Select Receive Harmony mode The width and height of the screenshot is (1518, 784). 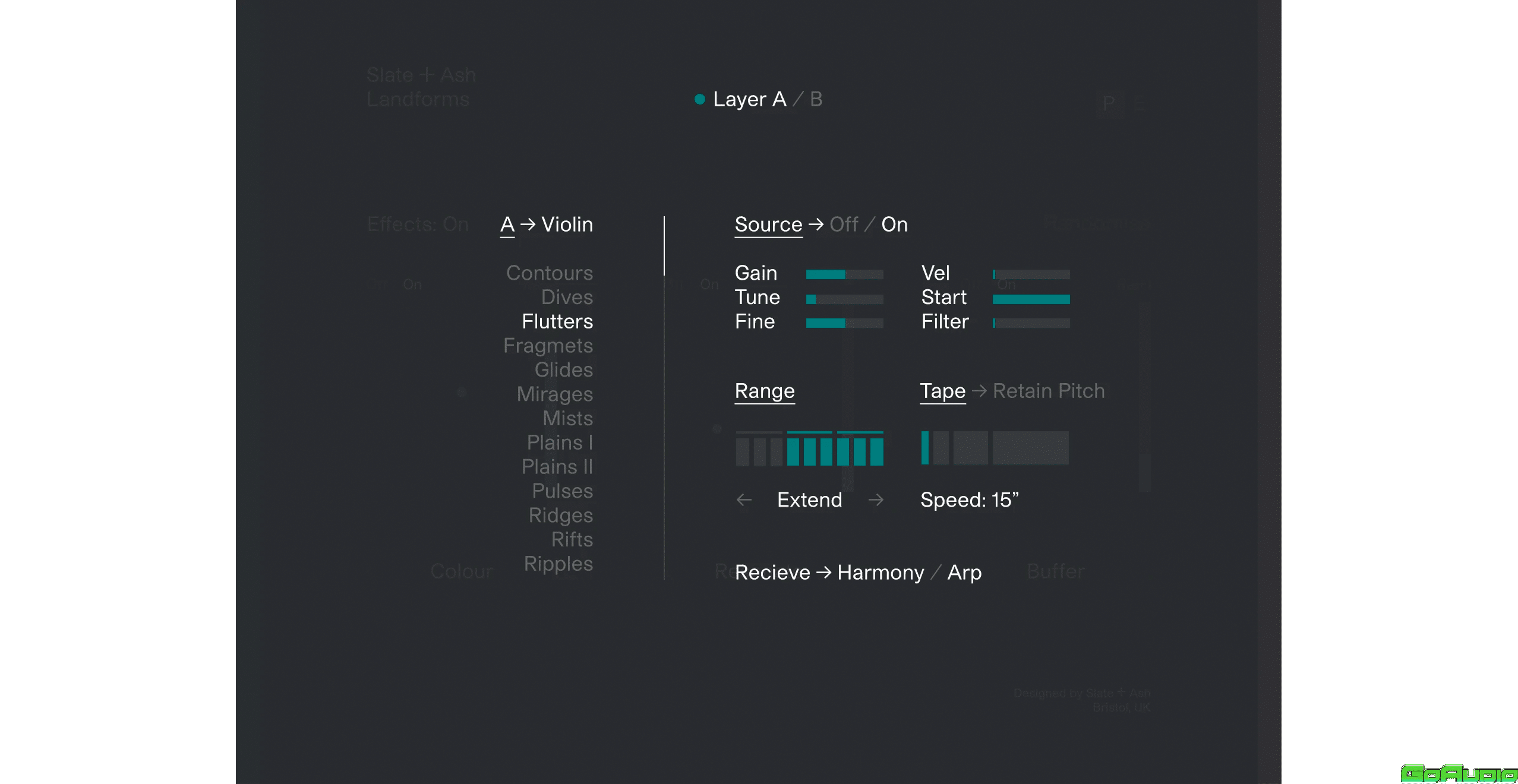click(x=880, y=573)
